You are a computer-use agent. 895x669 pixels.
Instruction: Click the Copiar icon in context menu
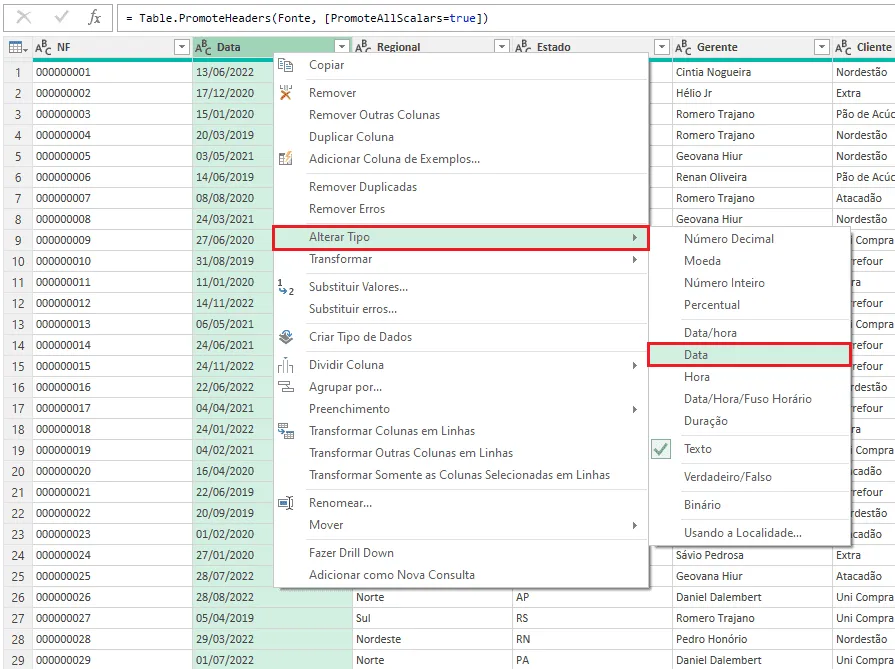pyautogui.click(x=285, y=65)
